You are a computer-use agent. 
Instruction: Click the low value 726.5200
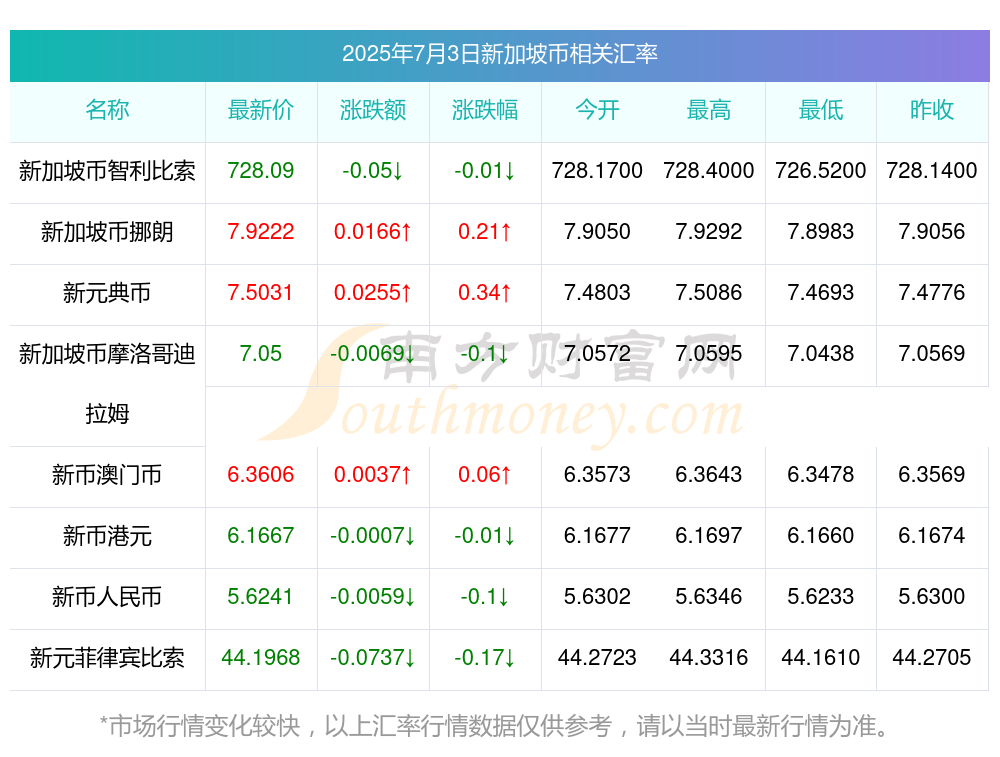821,171
